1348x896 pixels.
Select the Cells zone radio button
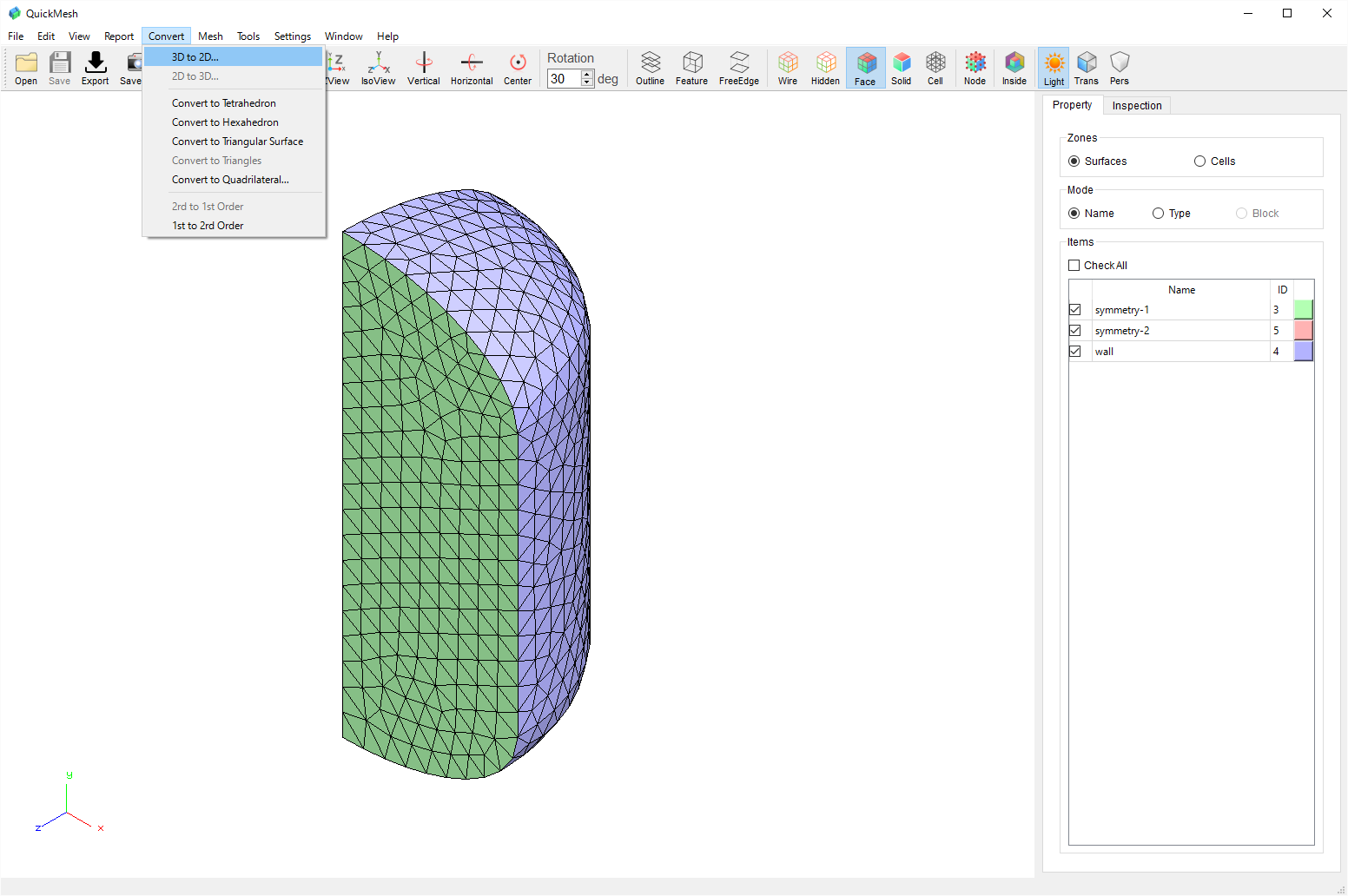(1199, 161)
